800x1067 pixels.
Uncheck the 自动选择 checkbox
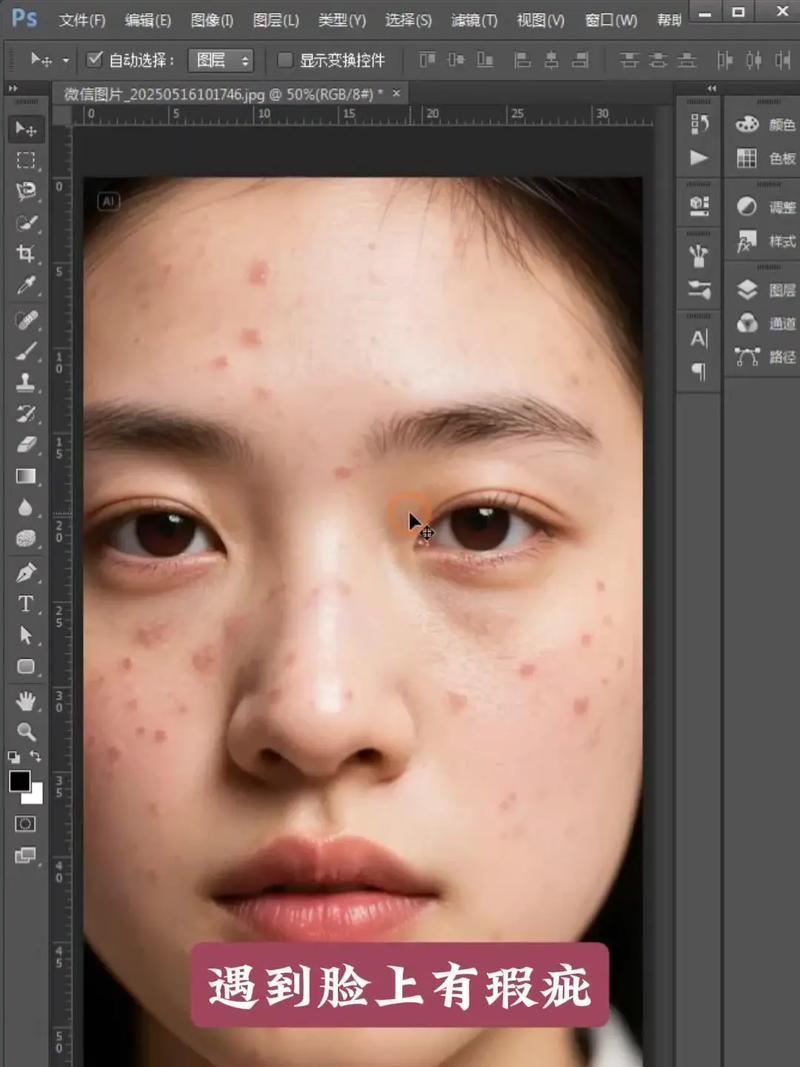click(x=95, y=59)
